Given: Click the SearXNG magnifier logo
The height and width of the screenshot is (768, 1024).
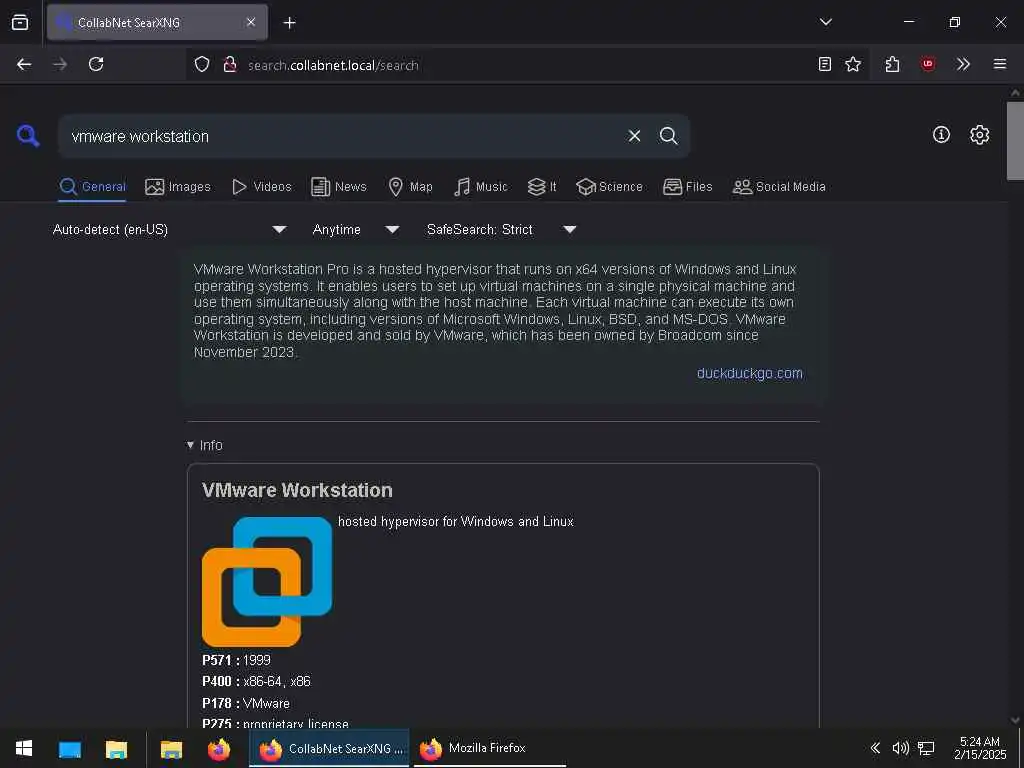Looking at the screenshot, I should point(28,136).
